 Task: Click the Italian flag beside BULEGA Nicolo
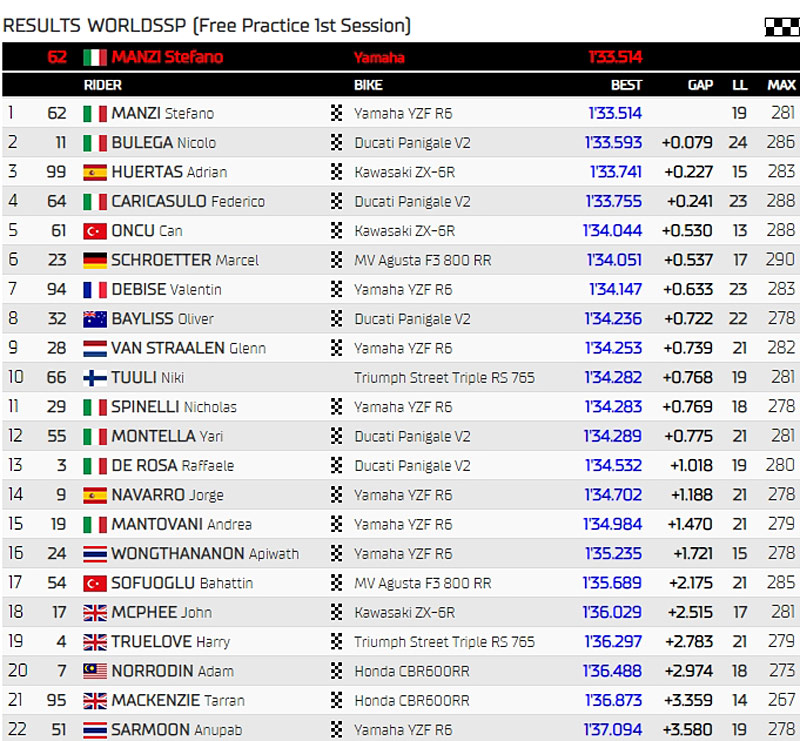(95, 143)
